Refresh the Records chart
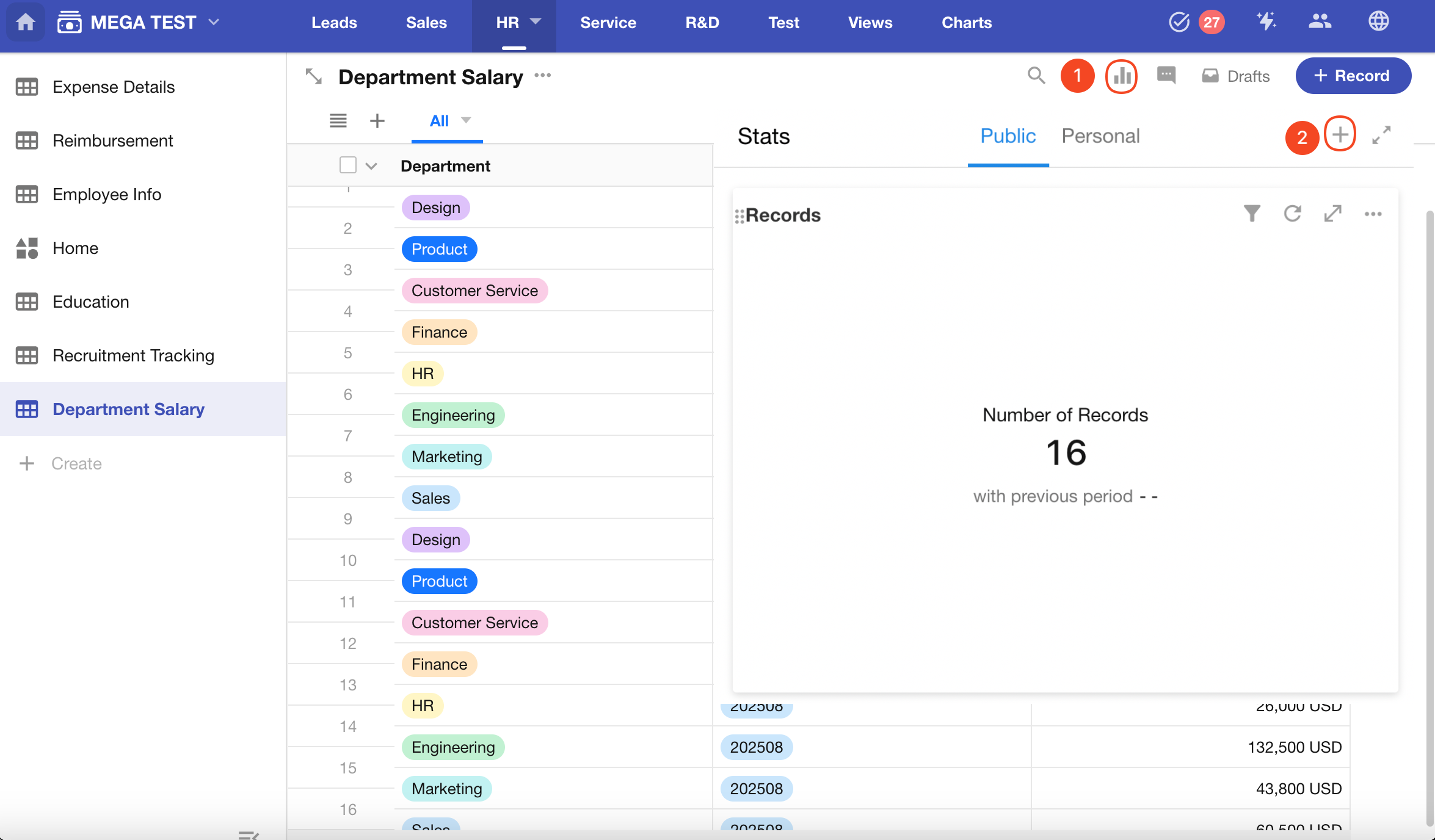 pos(1292,214)
